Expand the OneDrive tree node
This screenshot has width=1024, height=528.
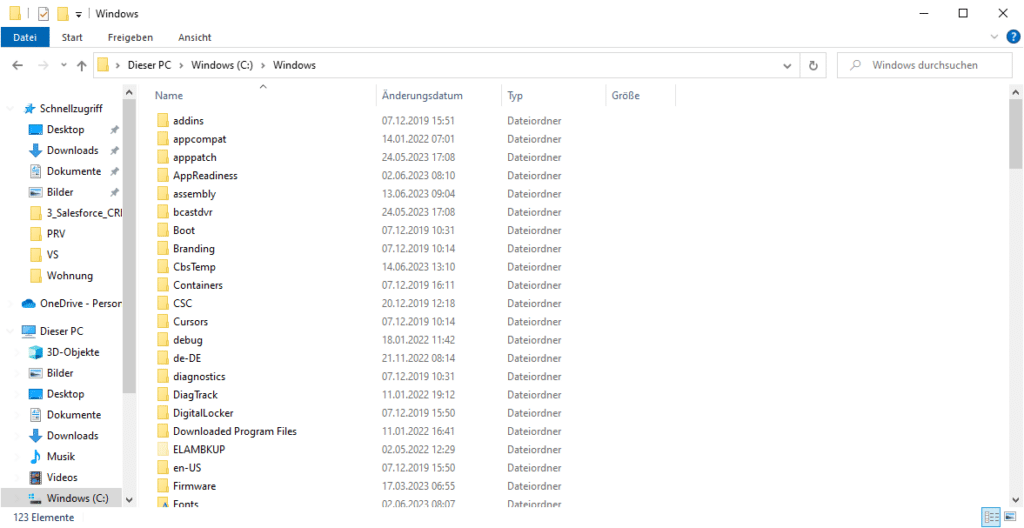pos(10,303)
